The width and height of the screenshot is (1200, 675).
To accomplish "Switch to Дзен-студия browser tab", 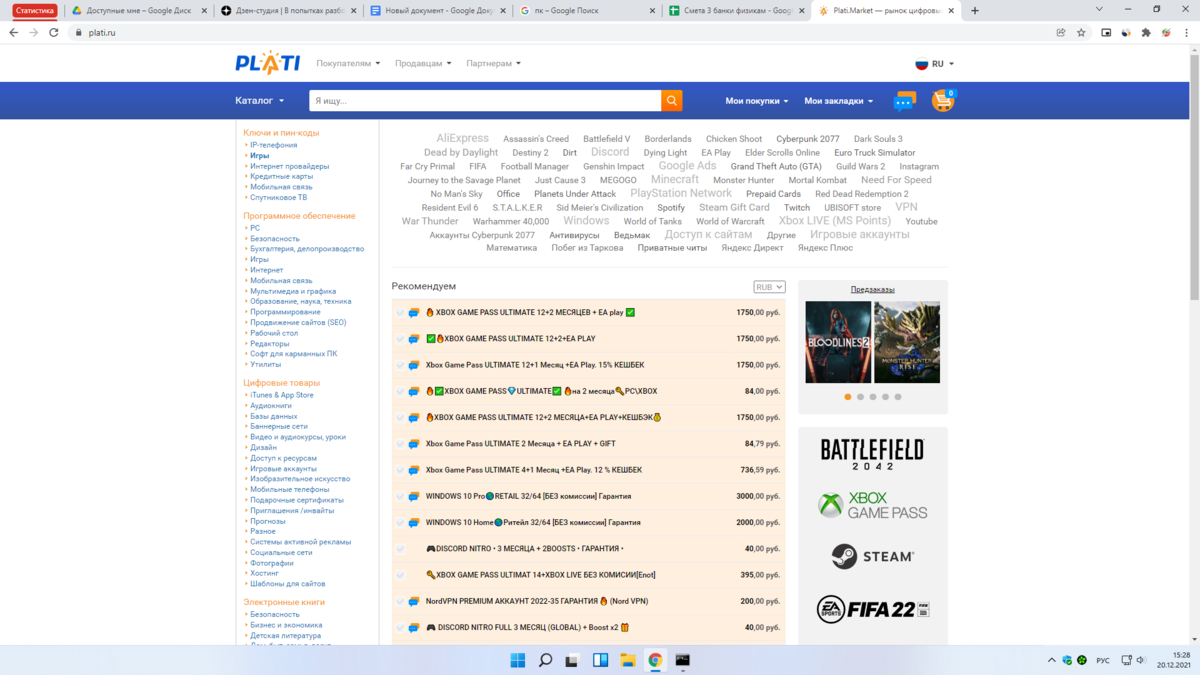I will 288,10.
